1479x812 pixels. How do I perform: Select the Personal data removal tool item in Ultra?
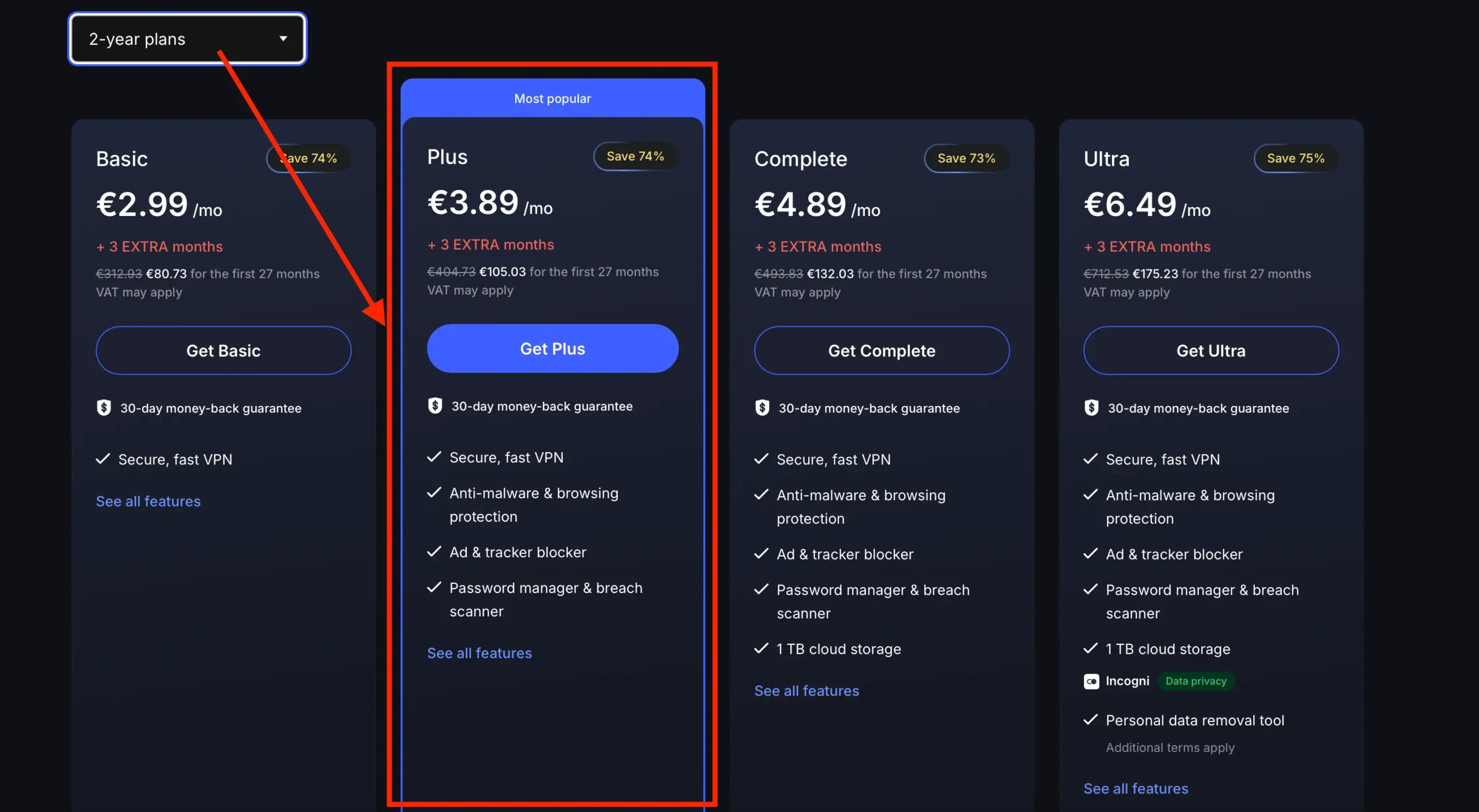click(x=1195, y=720)
